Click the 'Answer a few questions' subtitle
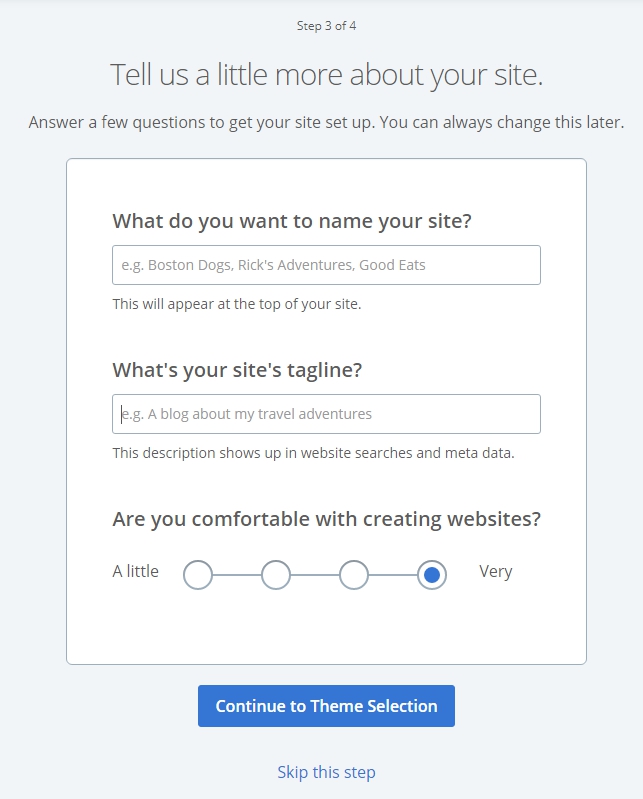643x799 pixels. pos(326,123)
